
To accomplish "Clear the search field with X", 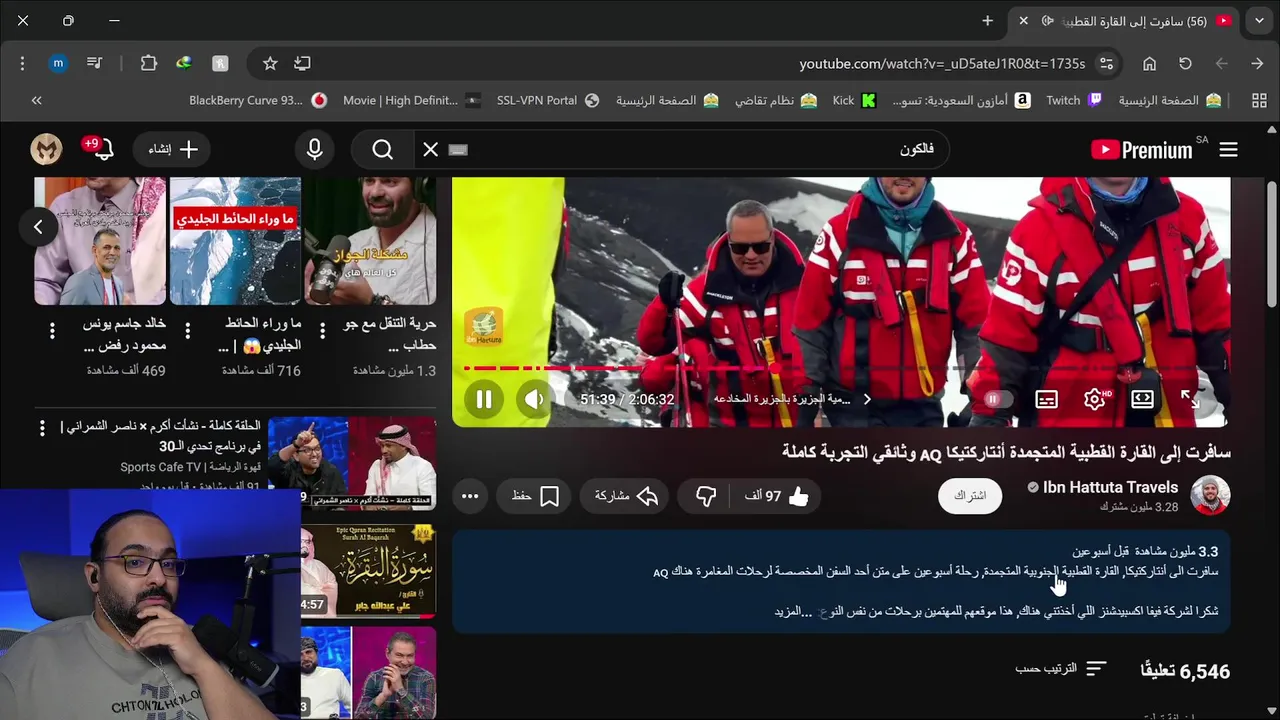I will (430, 150).
